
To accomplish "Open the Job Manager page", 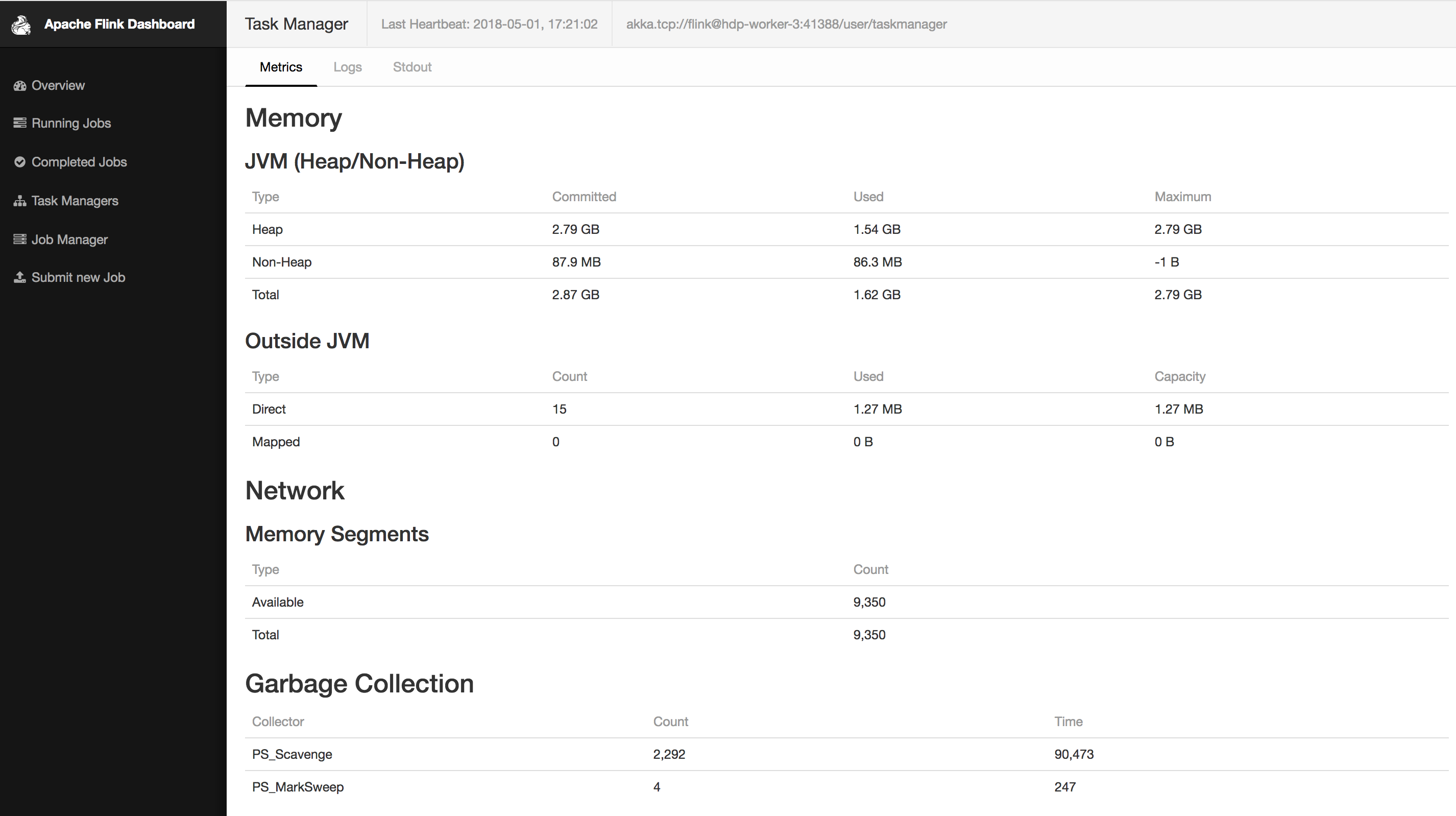I will point(69,240).
